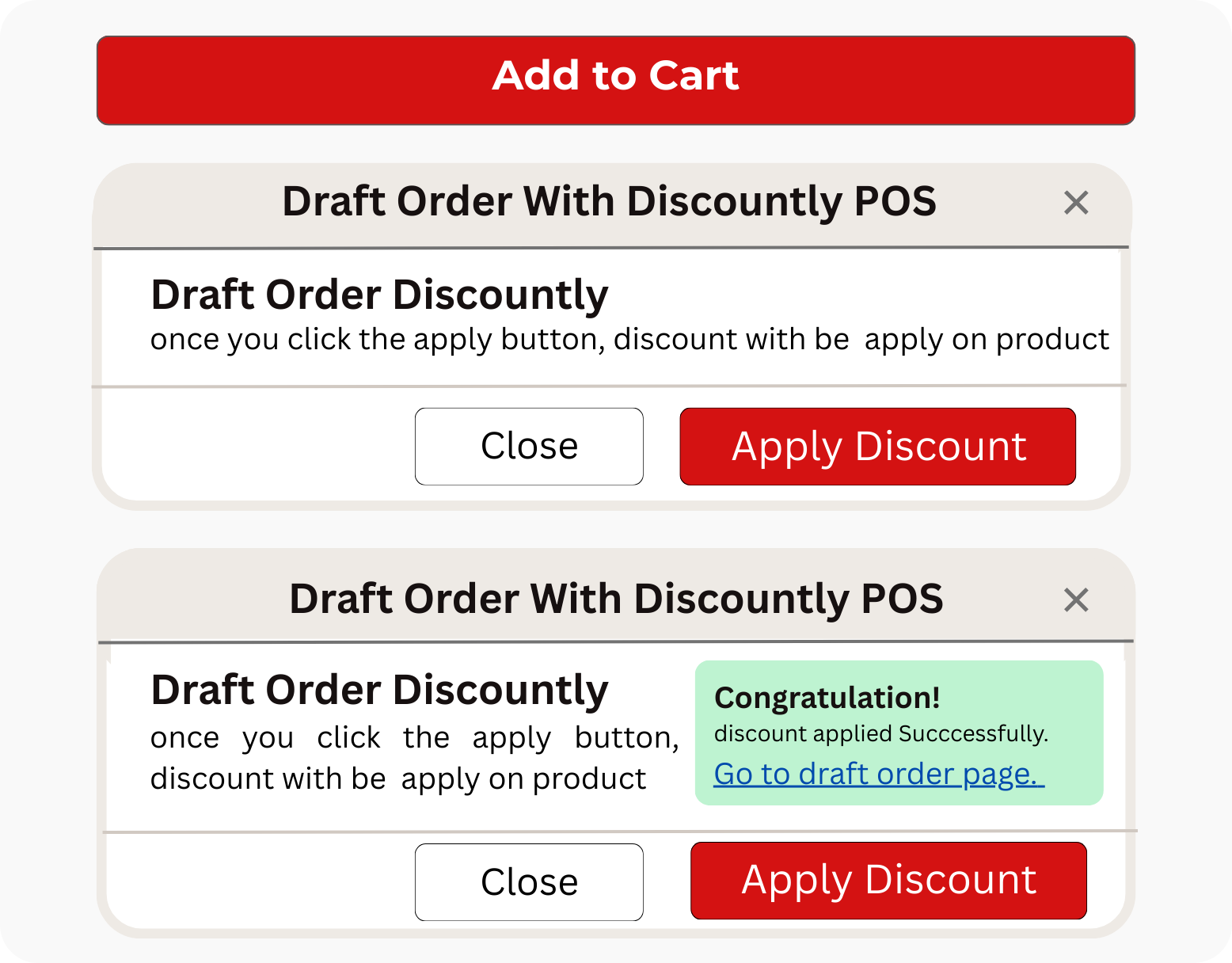Click Draft Order Discountly heading in the first dialog
Image resolution: width=1232 pixels, height=963 pixels.
(379, 295)
